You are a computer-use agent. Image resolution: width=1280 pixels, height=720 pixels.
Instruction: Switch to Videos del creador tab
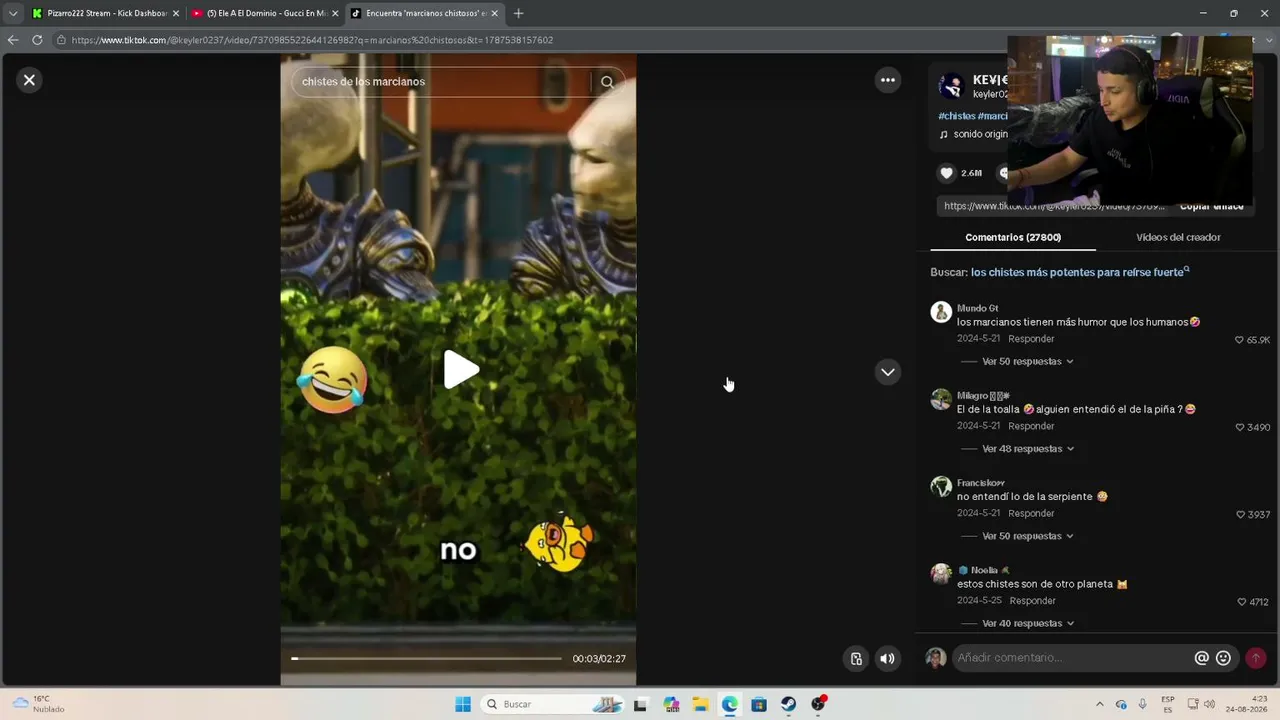[x=1178, y=237]
